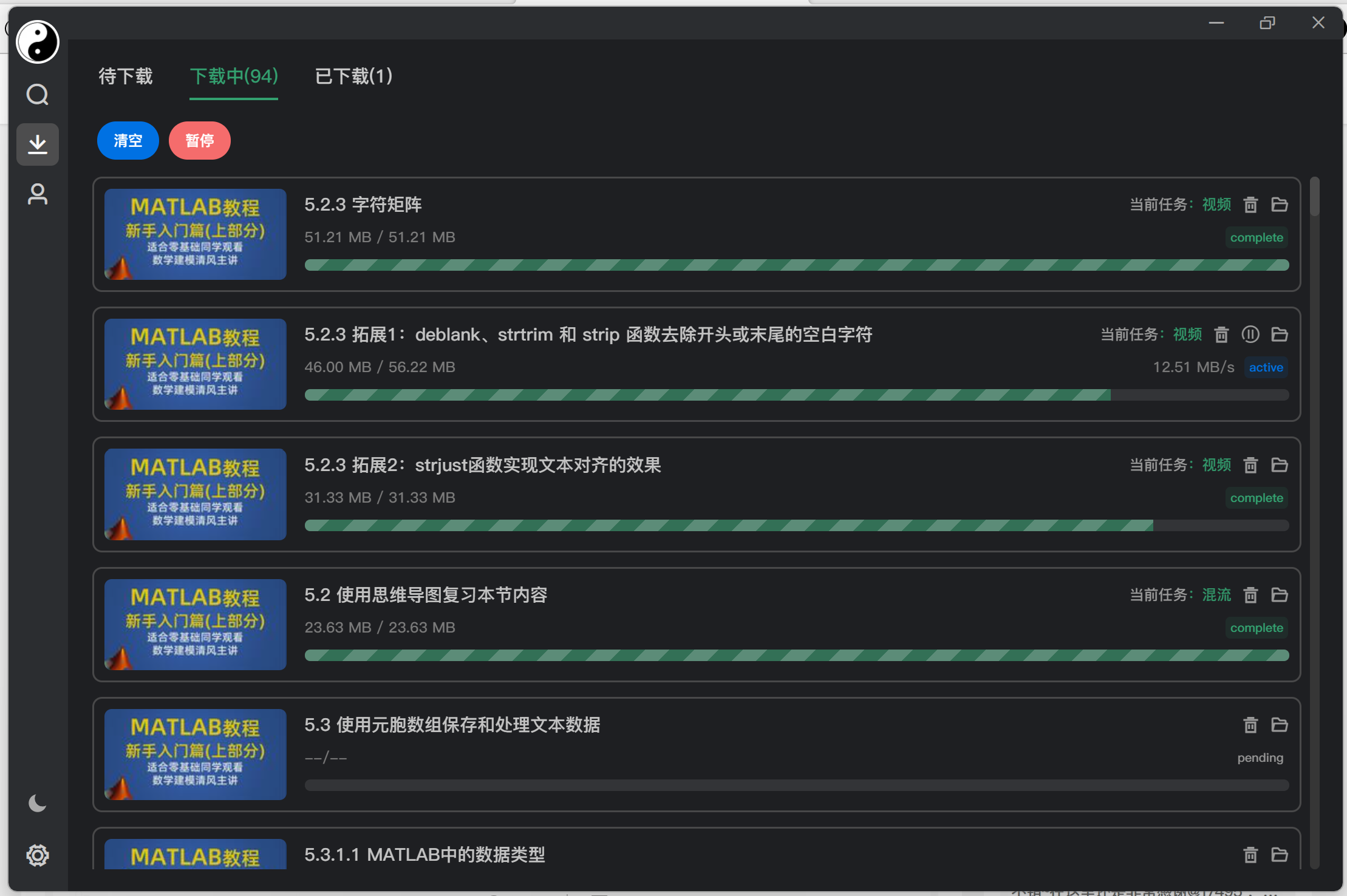Image resolution: width=1347 pixels, height=896 pixels.
Task: Click the yin-yang app logo
Action: click(x=37, y=41)
